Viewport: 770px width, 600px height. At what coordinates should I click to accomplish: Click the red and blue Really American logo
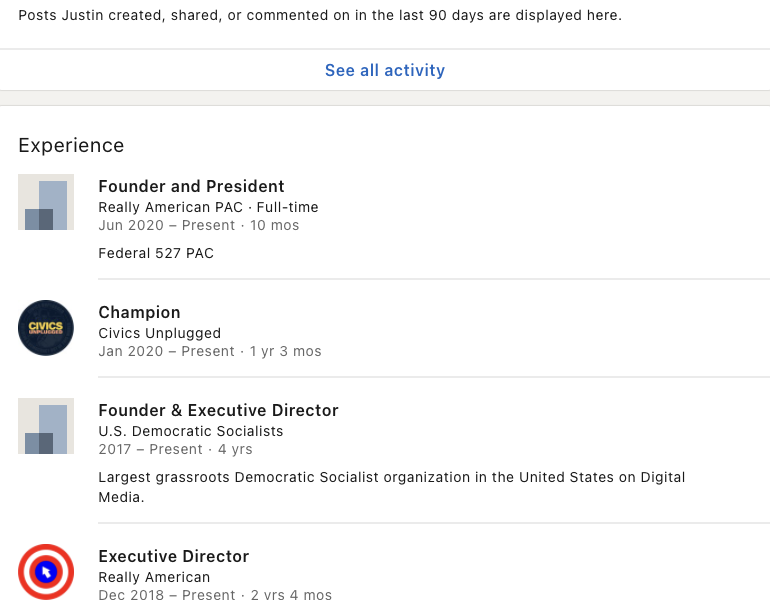[x=46, y=572]
